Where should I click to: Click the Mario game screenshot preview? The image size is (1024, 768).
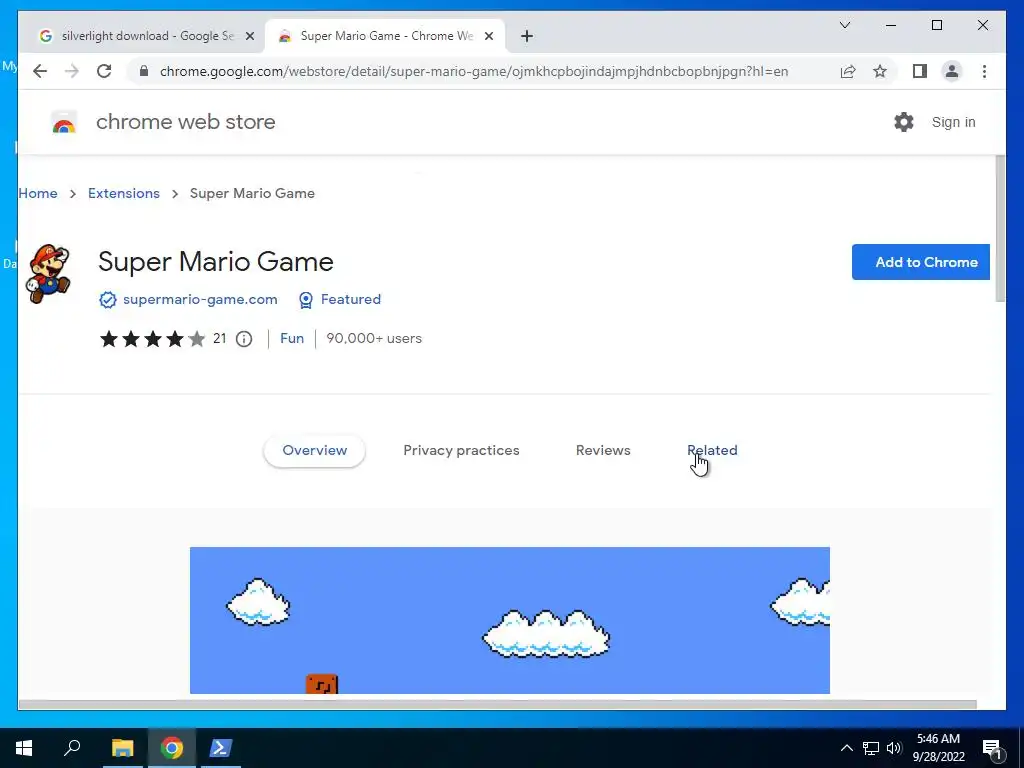(x=509, y=620)
